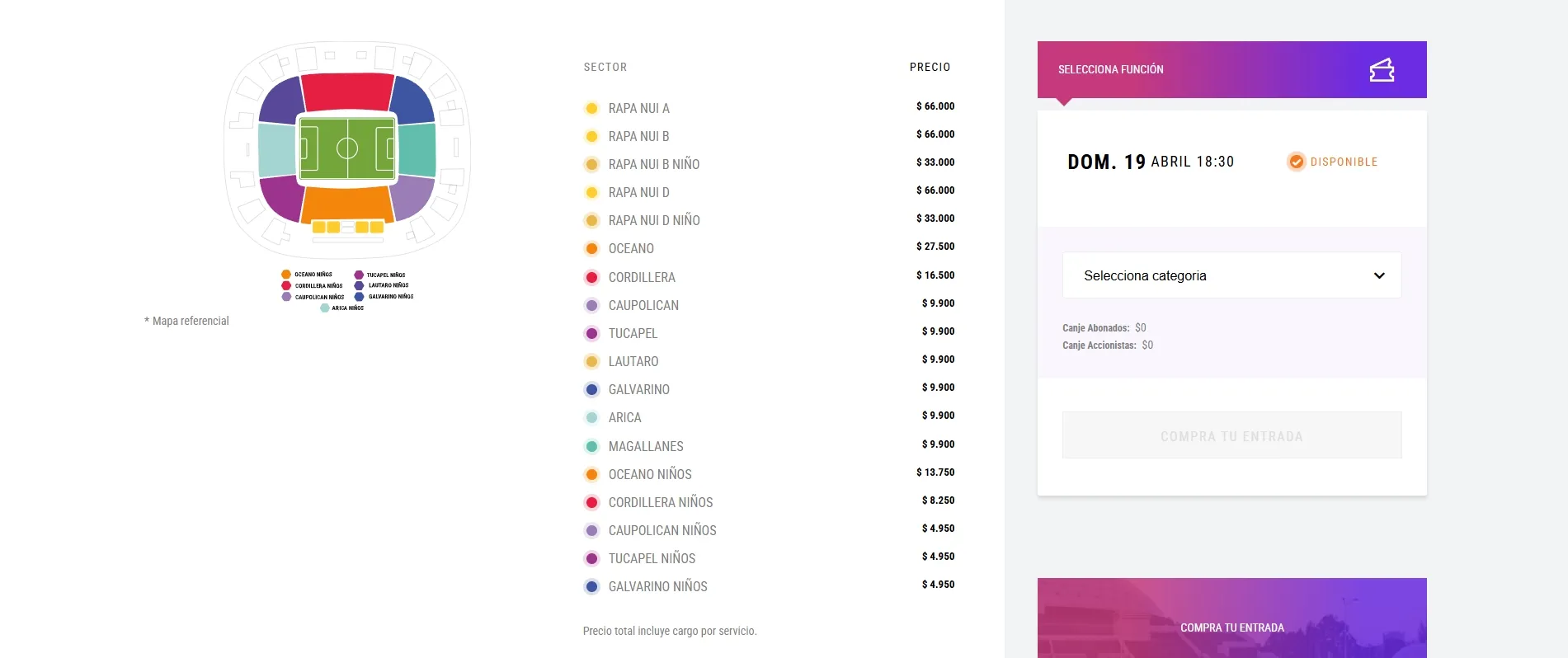Click the dot beside RAPA NUI D NIÑO

point(591,220)
